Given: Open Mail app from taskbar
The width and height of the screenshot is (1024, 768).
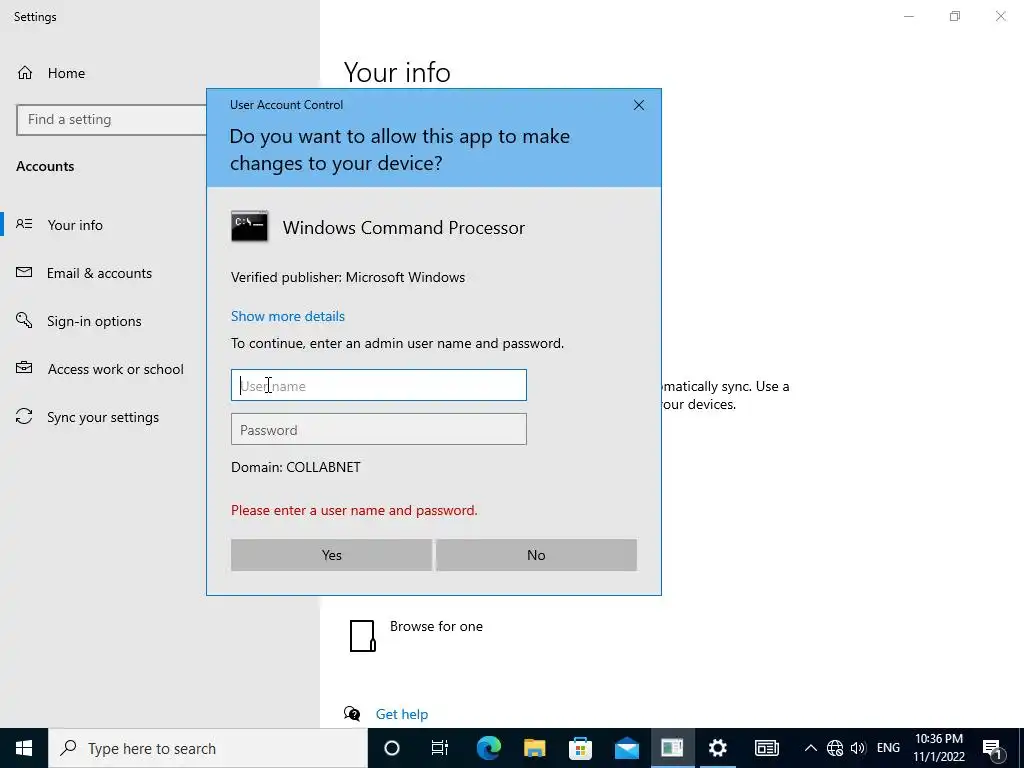Looking at the screenshot, I should 626,748.
